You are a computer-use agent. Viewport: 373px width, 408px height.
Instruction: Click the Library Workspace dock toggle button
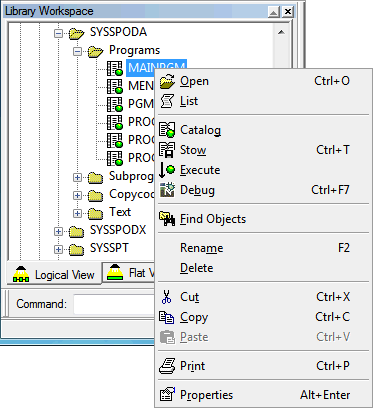pos(274,12)
